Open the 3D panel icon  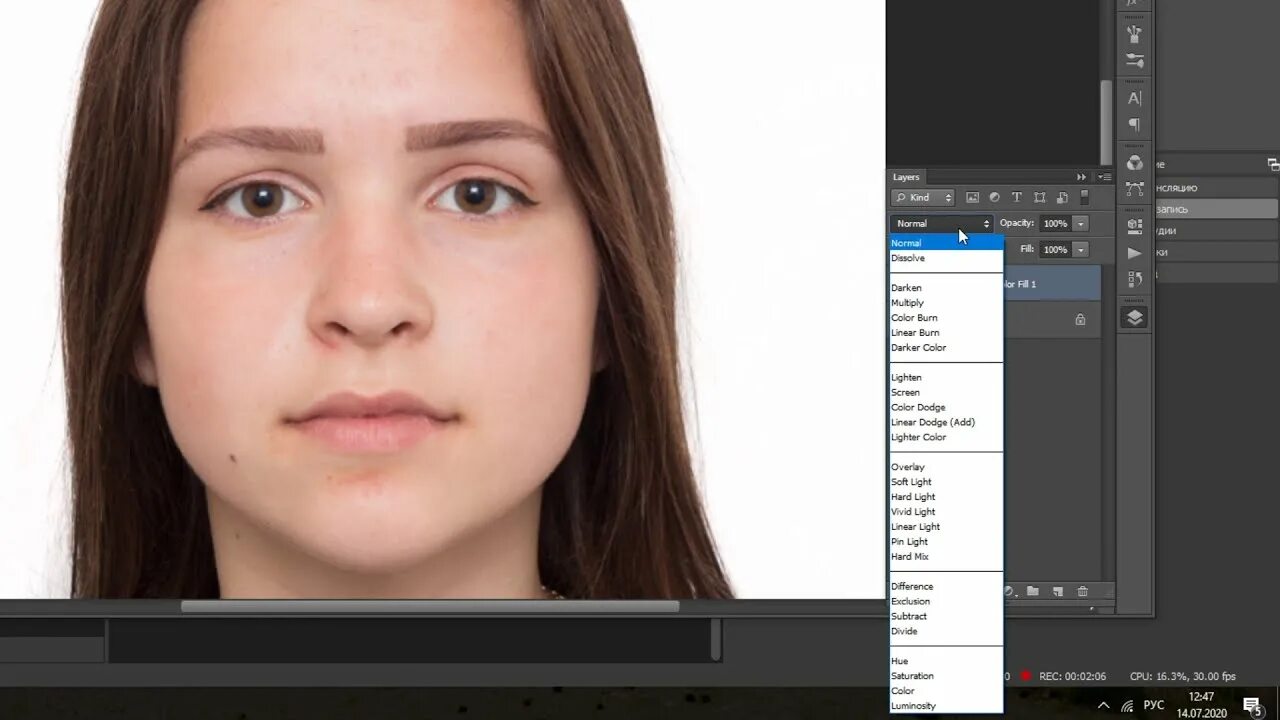tap(1134, 226)
